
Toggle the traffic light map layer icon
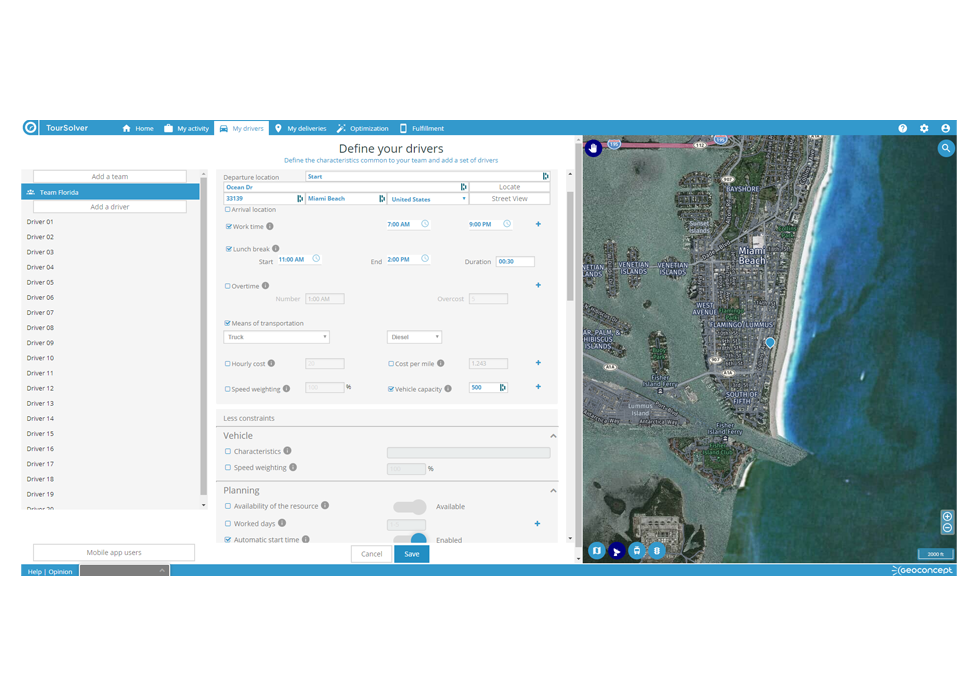[657, 550]
